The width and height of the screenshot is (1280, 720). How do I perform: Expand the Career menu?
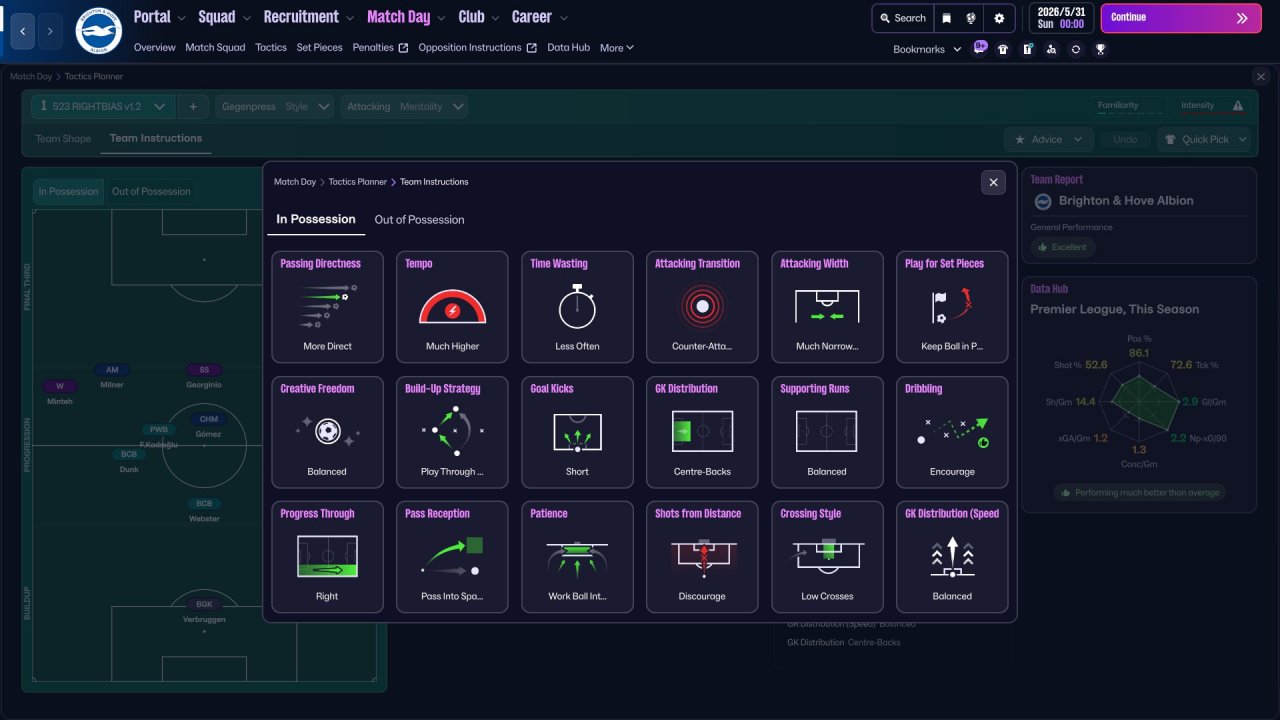click(x=540, y=17)
